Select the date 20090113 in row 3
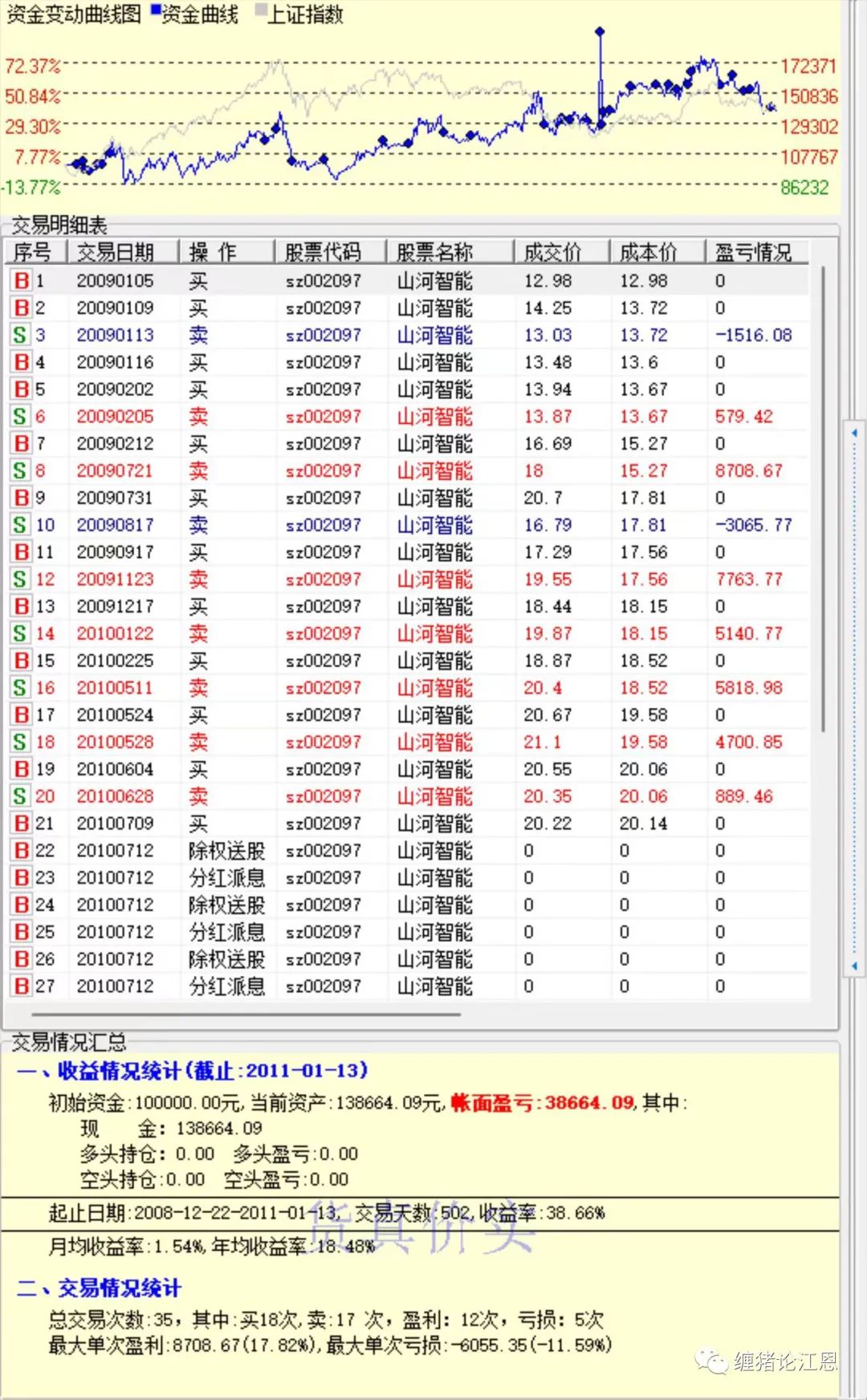Screen dimensions: 867x1400 coord(115,335)
